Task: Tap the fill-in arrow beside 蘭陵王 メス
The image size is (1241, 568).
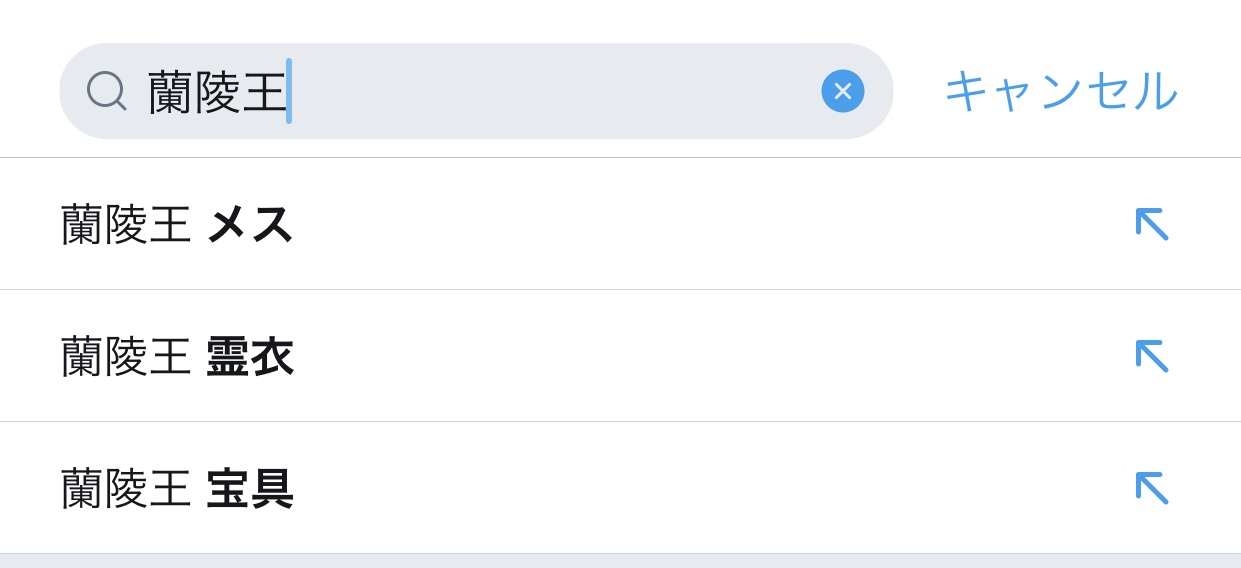Action: pos(1151,224)
